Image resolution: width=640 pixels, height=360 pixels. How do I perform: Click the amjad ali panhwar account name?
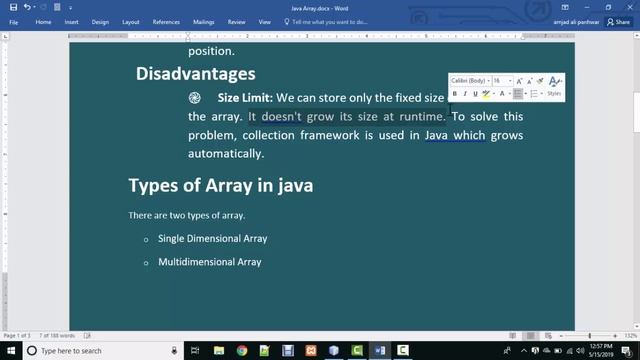coord(576,22)
